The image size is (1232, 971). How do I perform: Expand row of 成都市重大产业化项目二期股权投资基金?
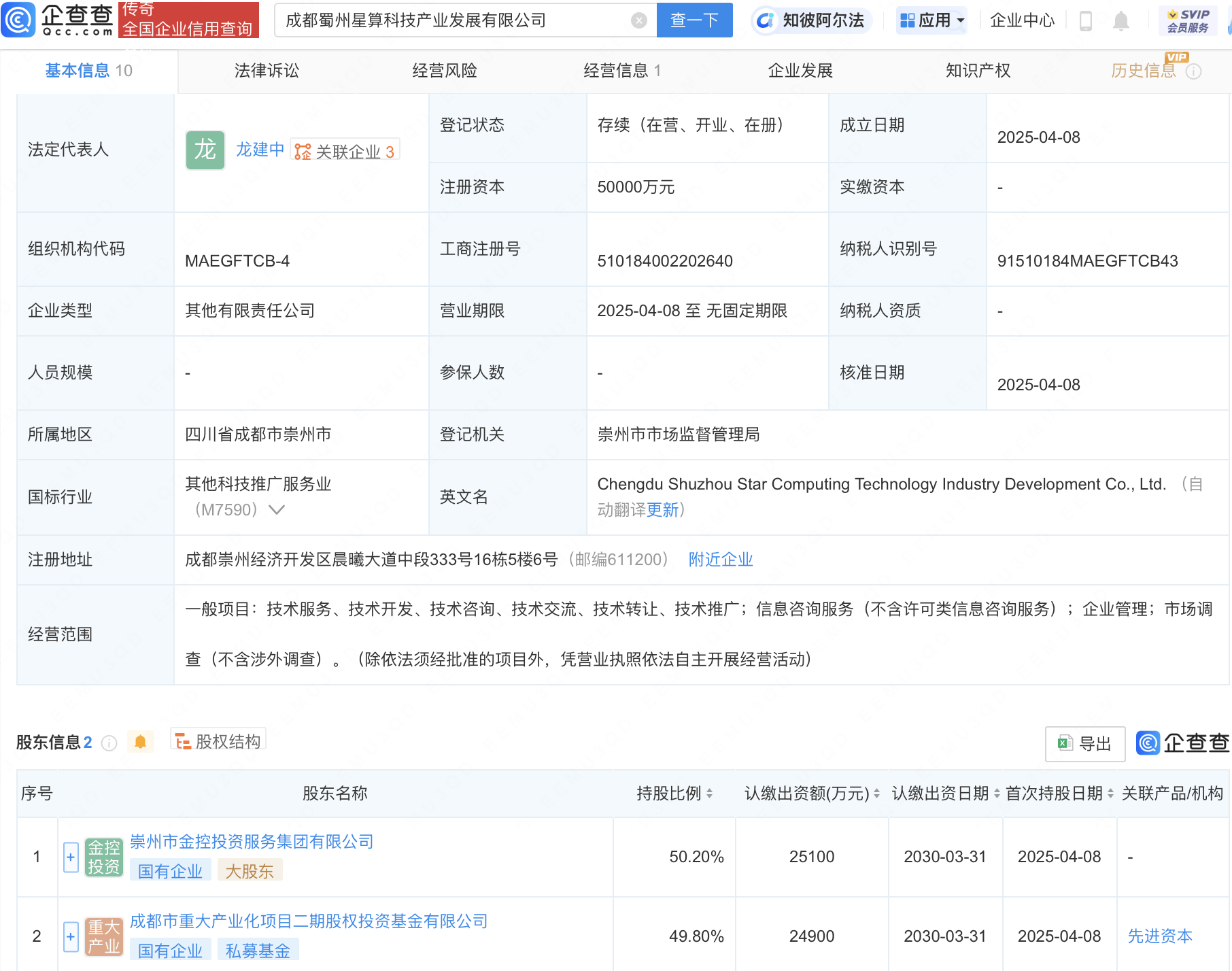click(71, 936)
